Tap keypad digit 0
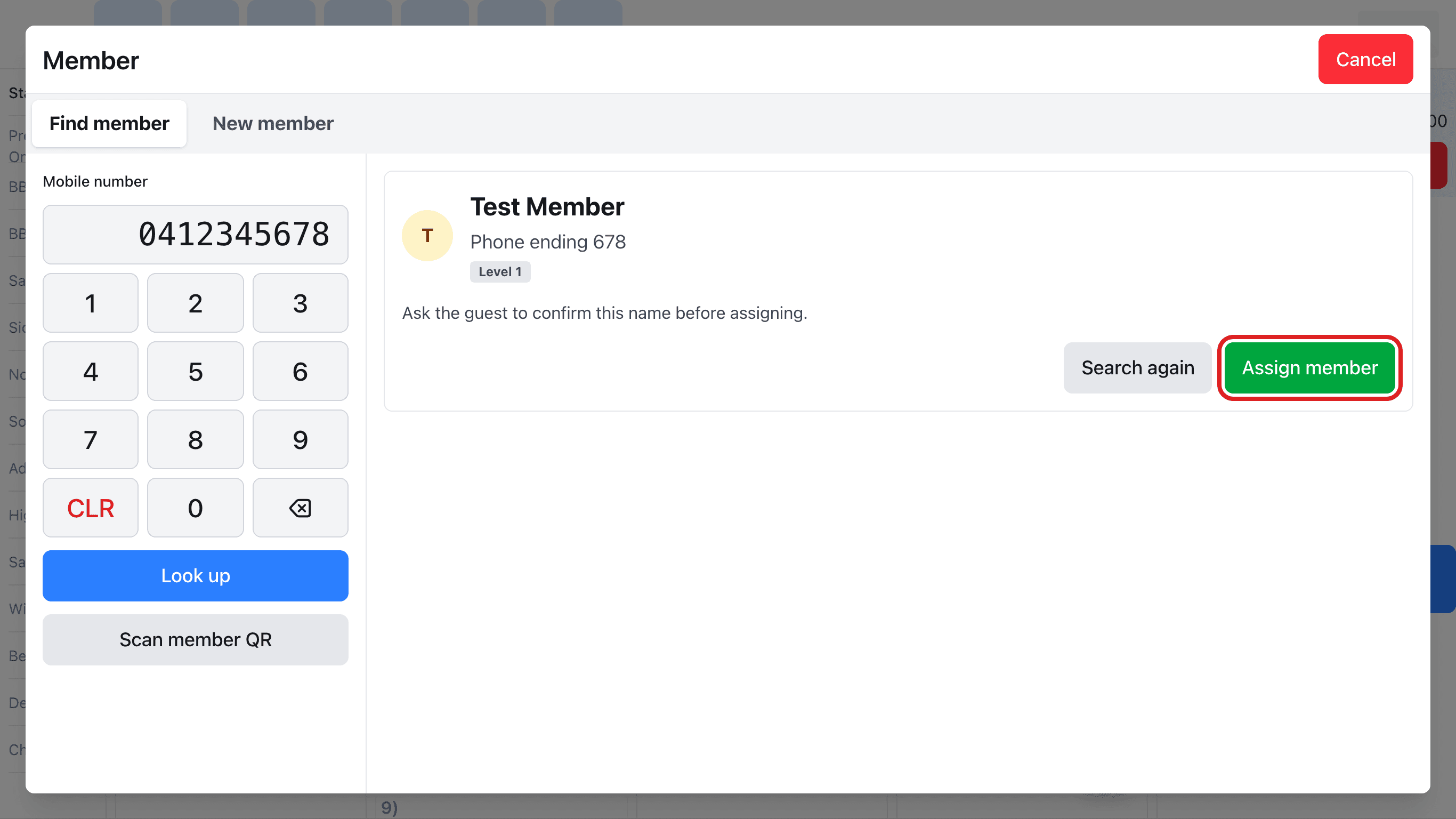 [x=196, y=508]
